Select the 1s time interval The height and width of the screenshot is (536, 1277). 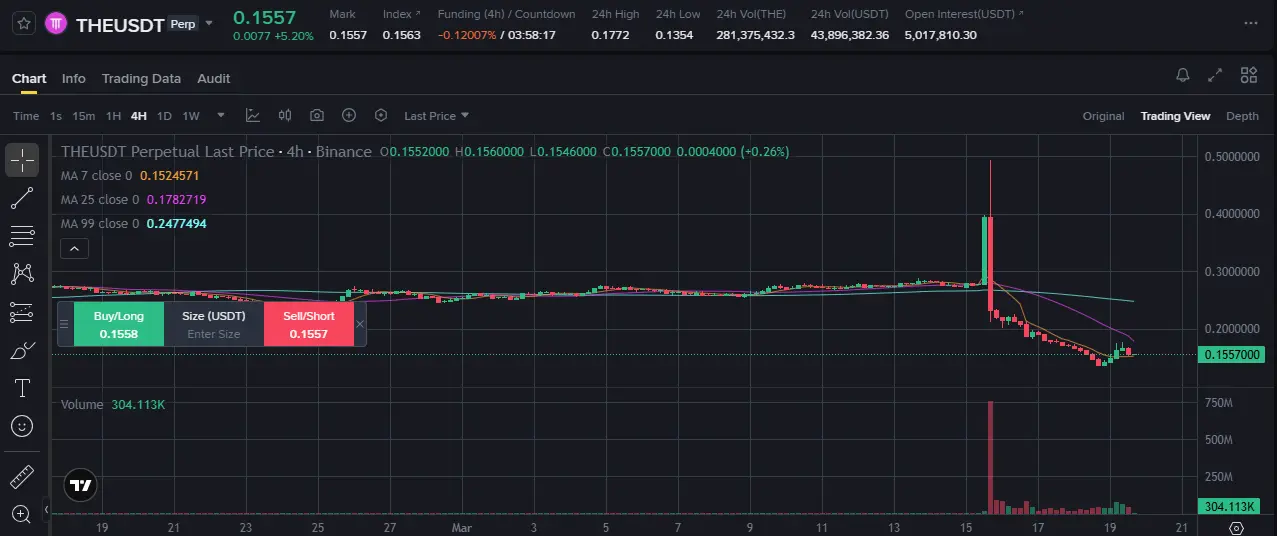coord(56,116)
